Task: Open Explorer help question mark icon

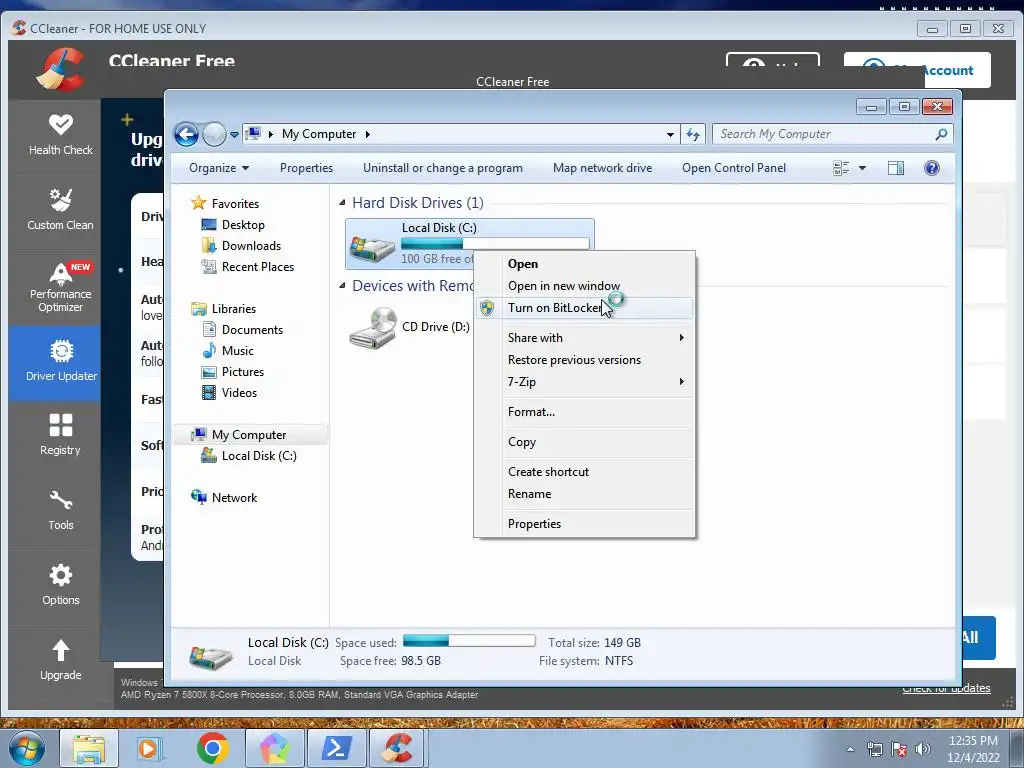Action: click(932, 168)
